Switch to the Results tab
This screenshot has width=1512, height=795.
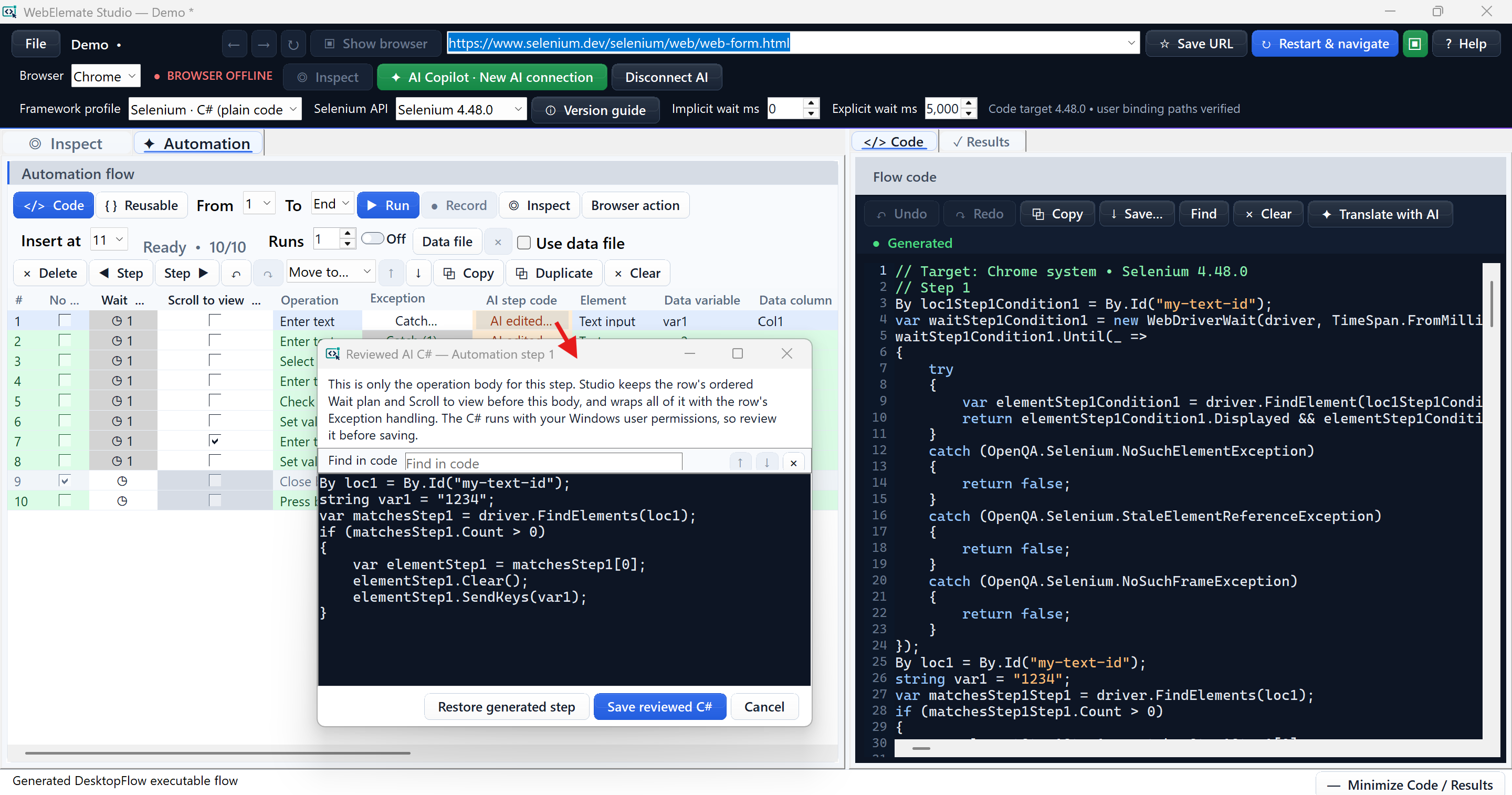pyautogui.click(x=982, y=141)
